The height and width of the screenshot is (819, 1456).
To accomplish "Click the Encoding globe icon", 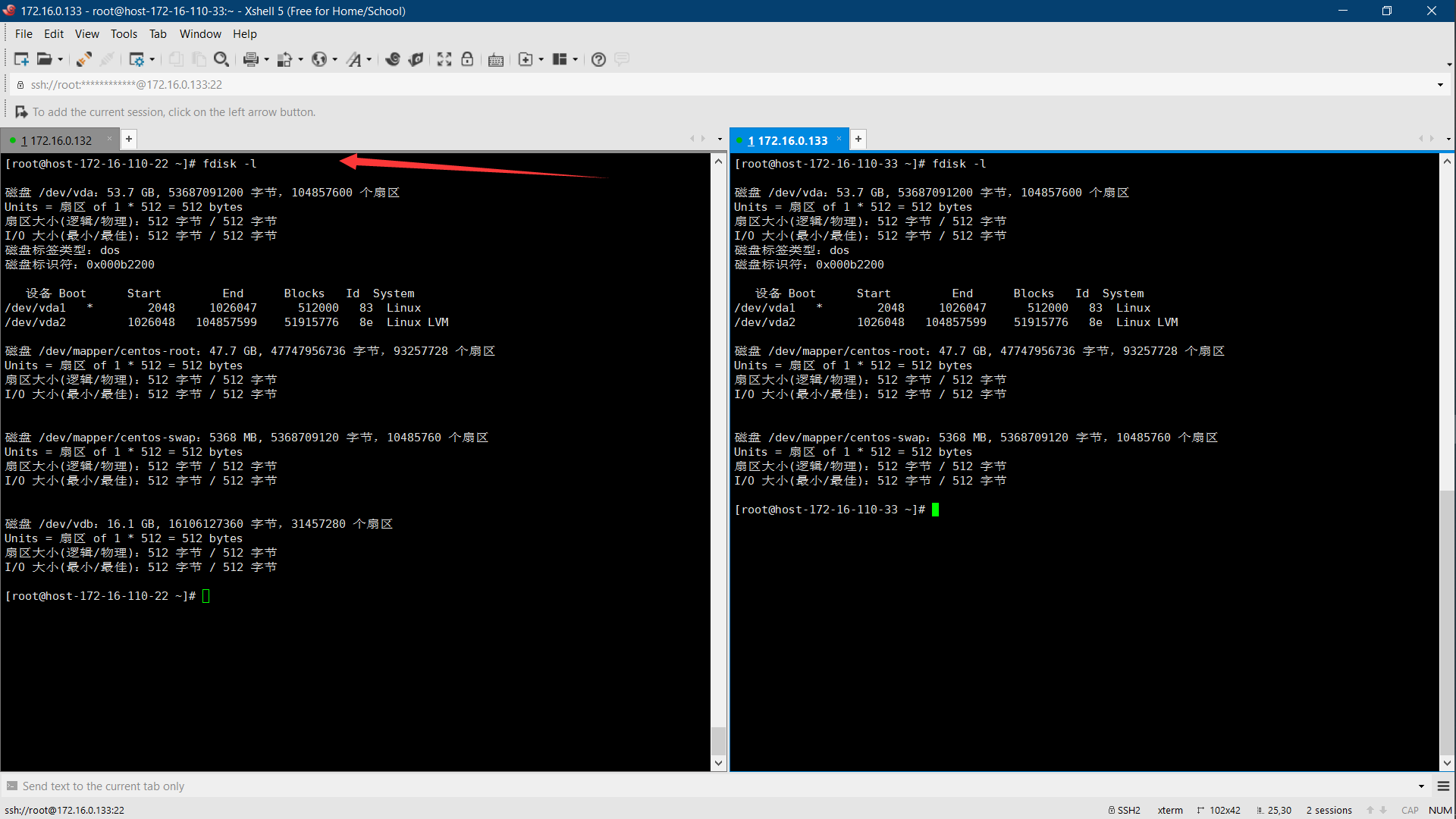I will [319, 59].
